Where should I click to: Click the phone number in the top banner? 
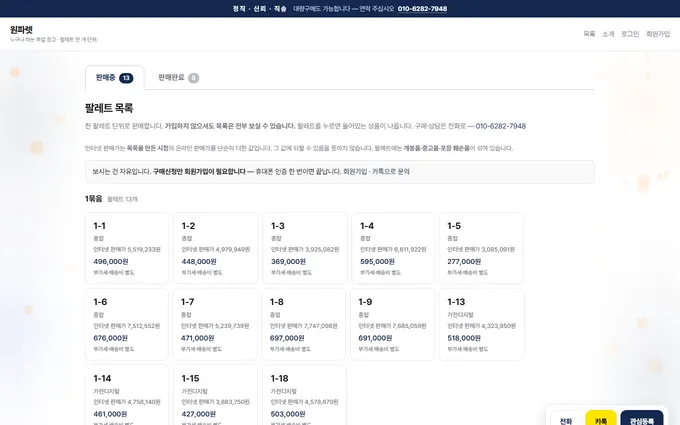(x=422, y=9)
